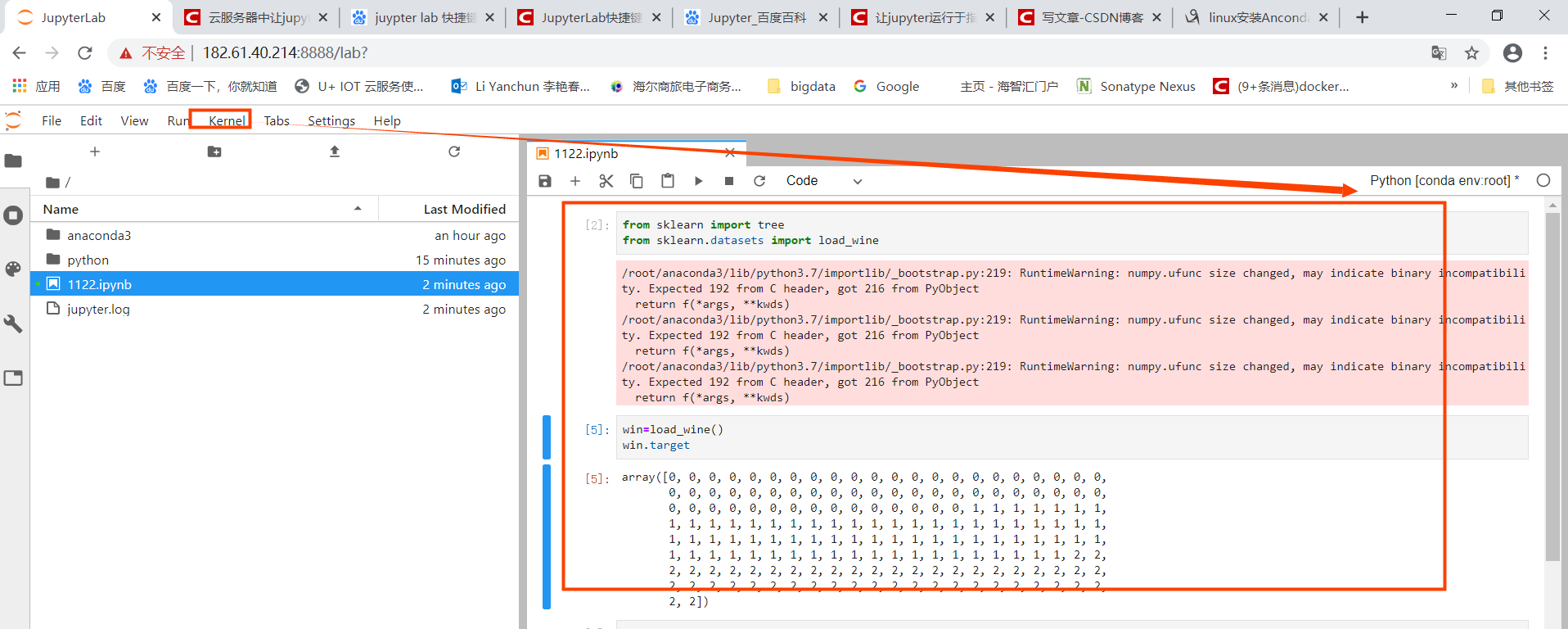Open the notebook tools wrench panel
Image resolution: width=1568 pixels, height=629 pixels.
(13, 324)
